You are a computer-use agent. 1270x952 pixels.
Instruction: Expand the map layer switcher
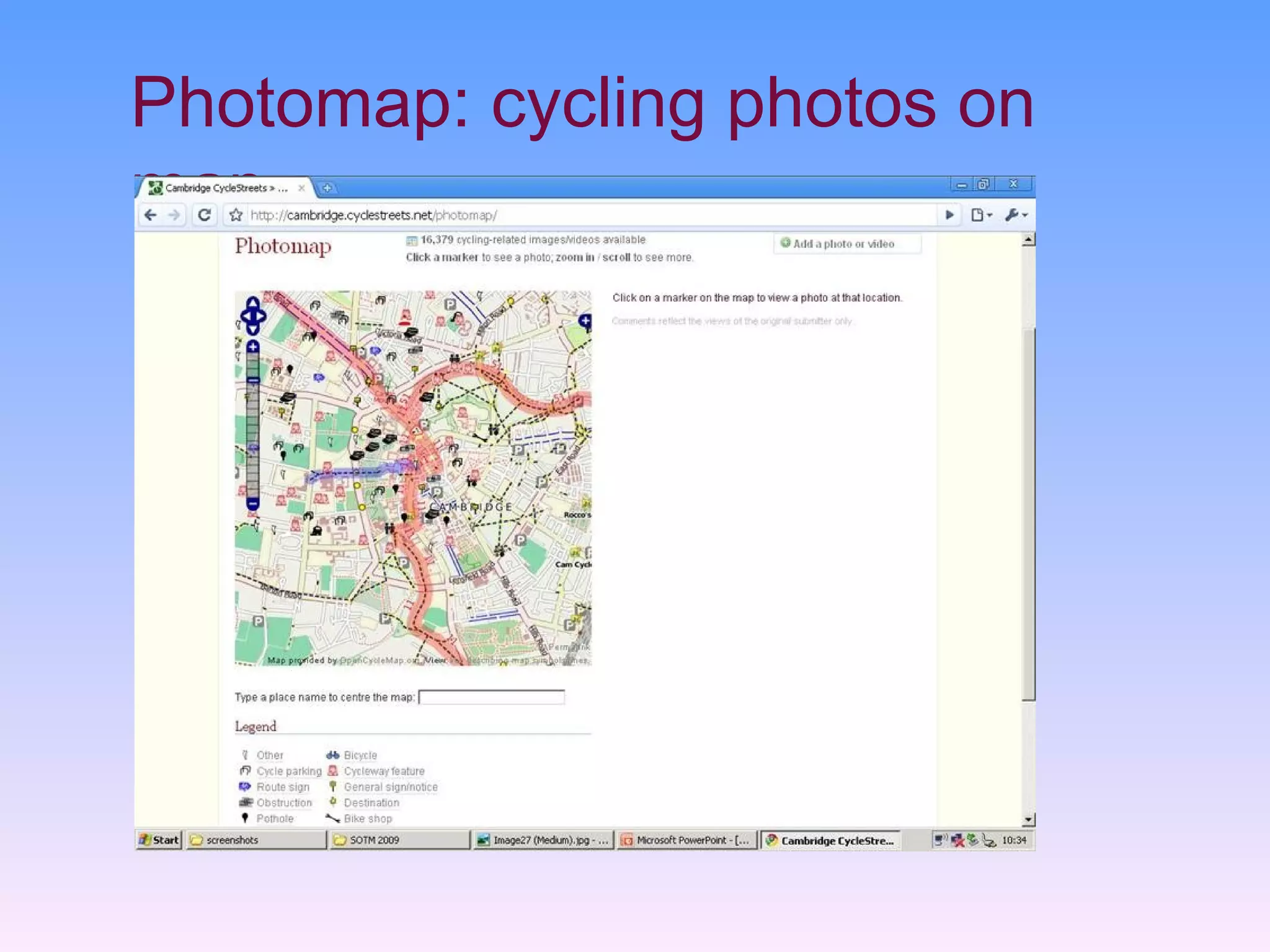(585, 320)
